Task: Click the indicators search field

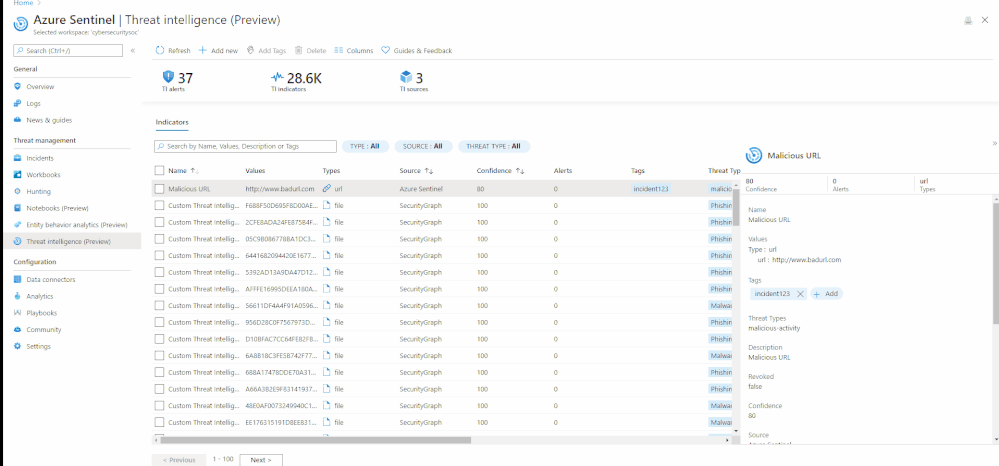Action: (x=245, y=147)
